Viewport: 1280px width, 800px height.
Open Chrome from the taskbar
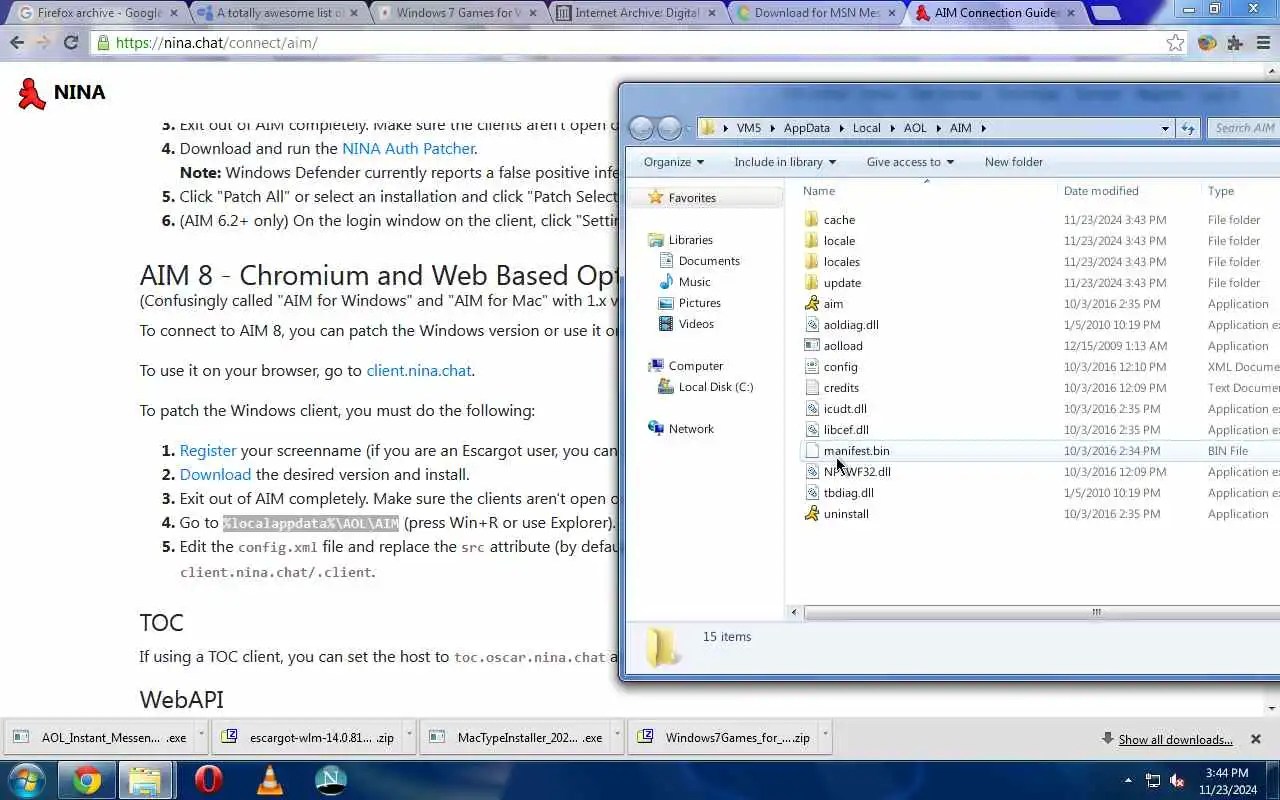pos(87,779)
